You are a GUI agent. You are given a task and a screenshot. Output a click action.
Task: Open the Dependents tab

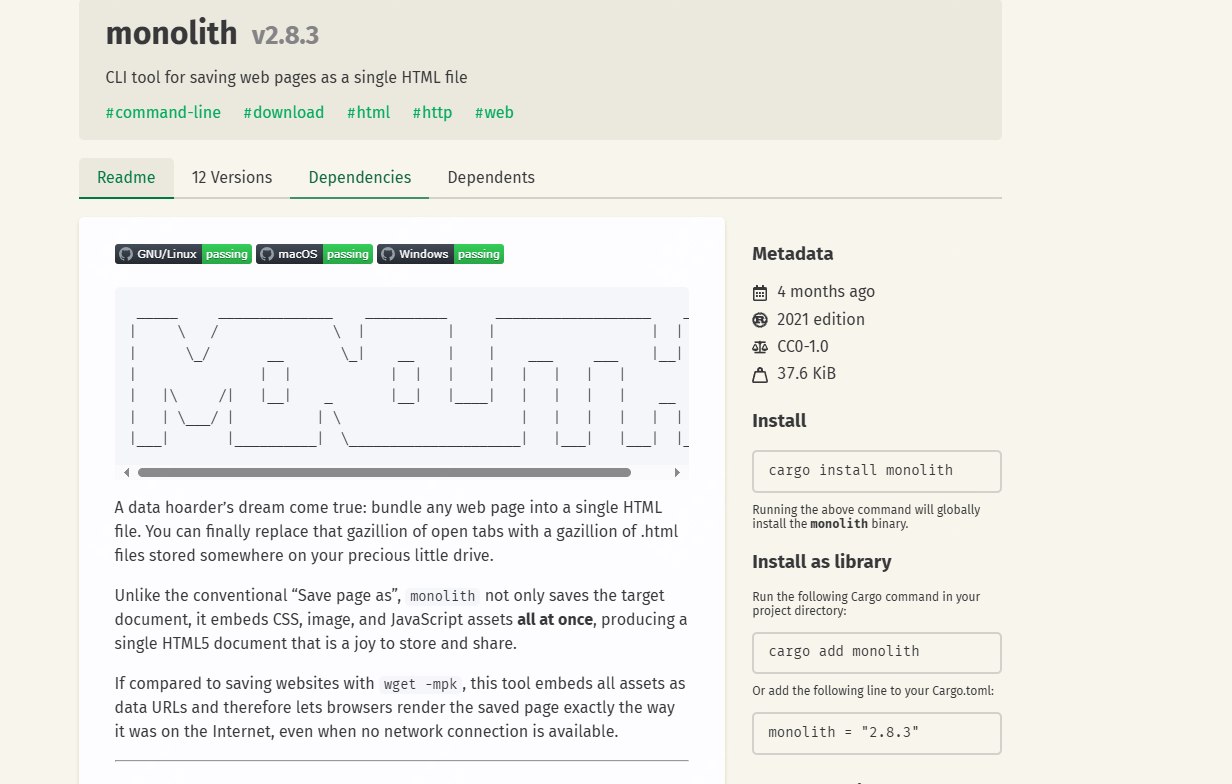491,178
